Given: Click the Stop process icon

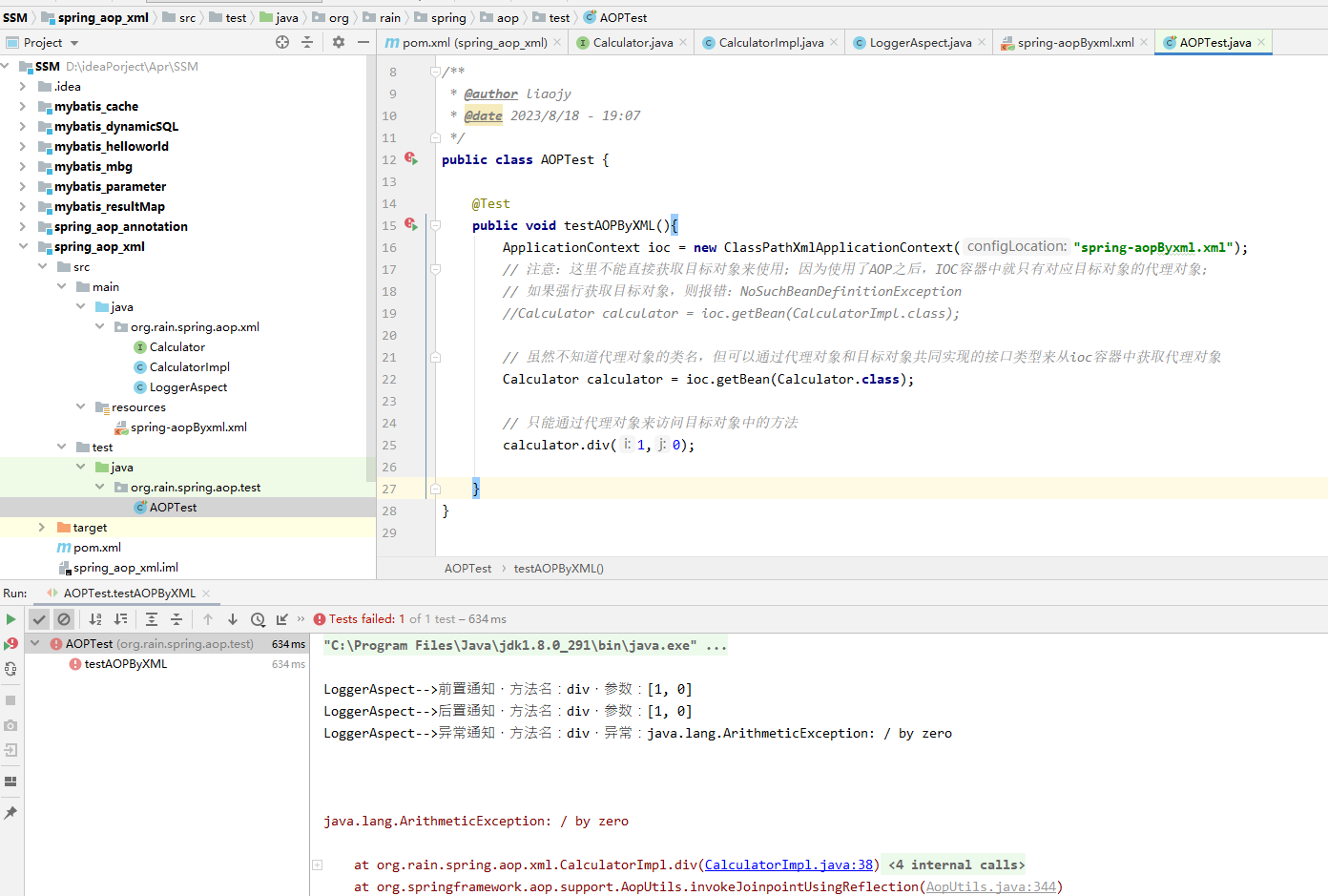Looking at the screenshot, I should pos(10,700).
